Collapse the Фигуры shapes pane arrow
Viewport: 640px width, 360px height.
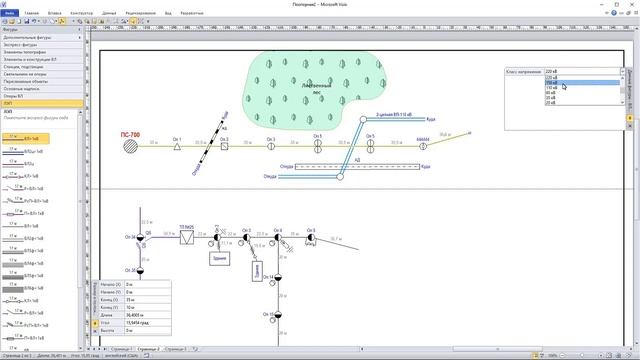pyautogui.click(x=80, y=30)
